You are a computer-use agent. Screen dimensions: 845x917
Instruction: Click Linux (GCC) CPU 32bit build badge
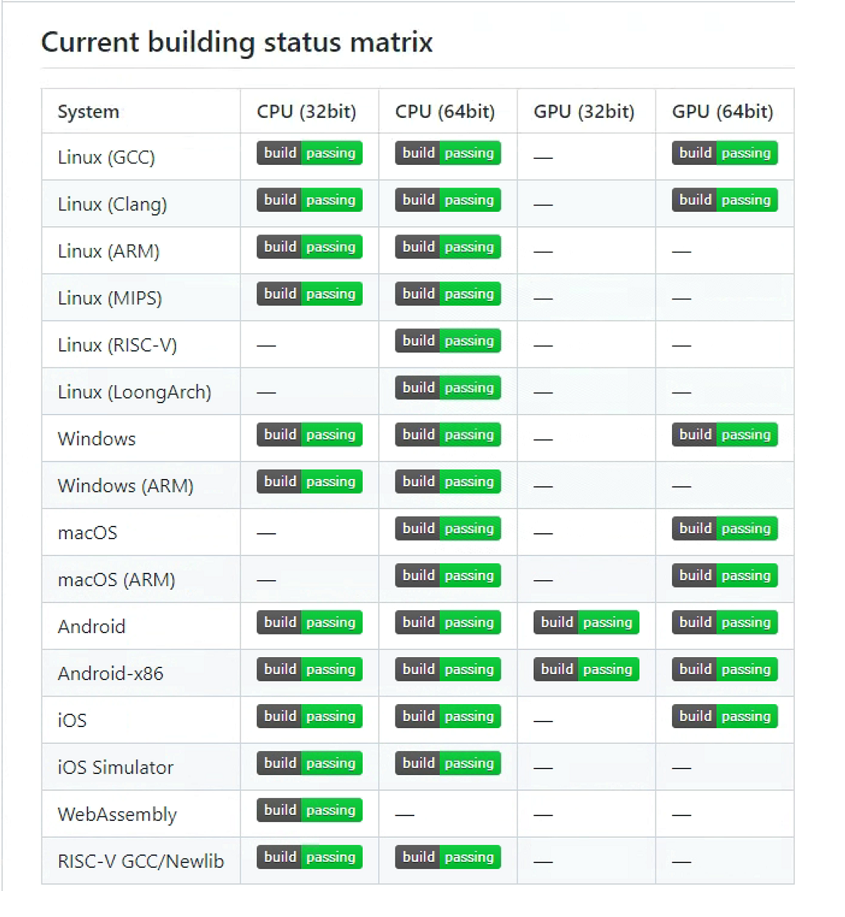(309, 153)
